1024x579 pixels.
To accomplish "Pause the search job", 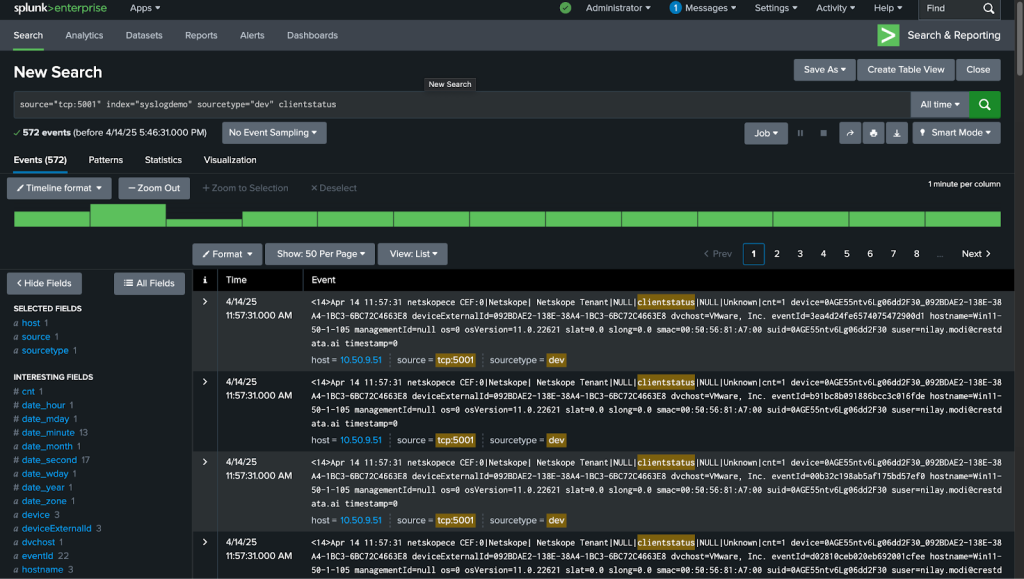I will coord(800,133).
